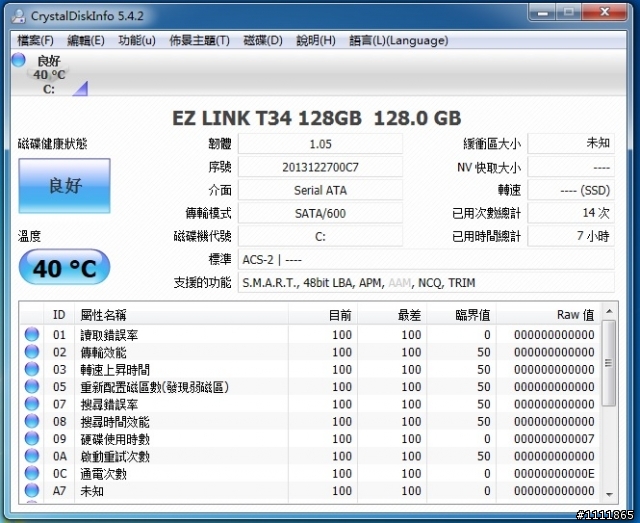Open the 功能(u) menu

point(137,40)
